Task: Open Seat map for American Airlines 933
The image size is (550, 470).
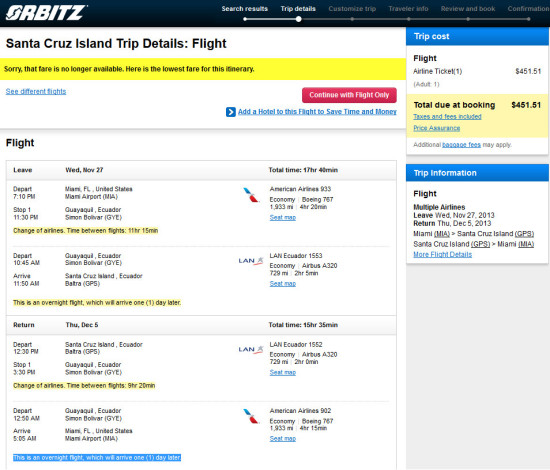Action: 283,217
